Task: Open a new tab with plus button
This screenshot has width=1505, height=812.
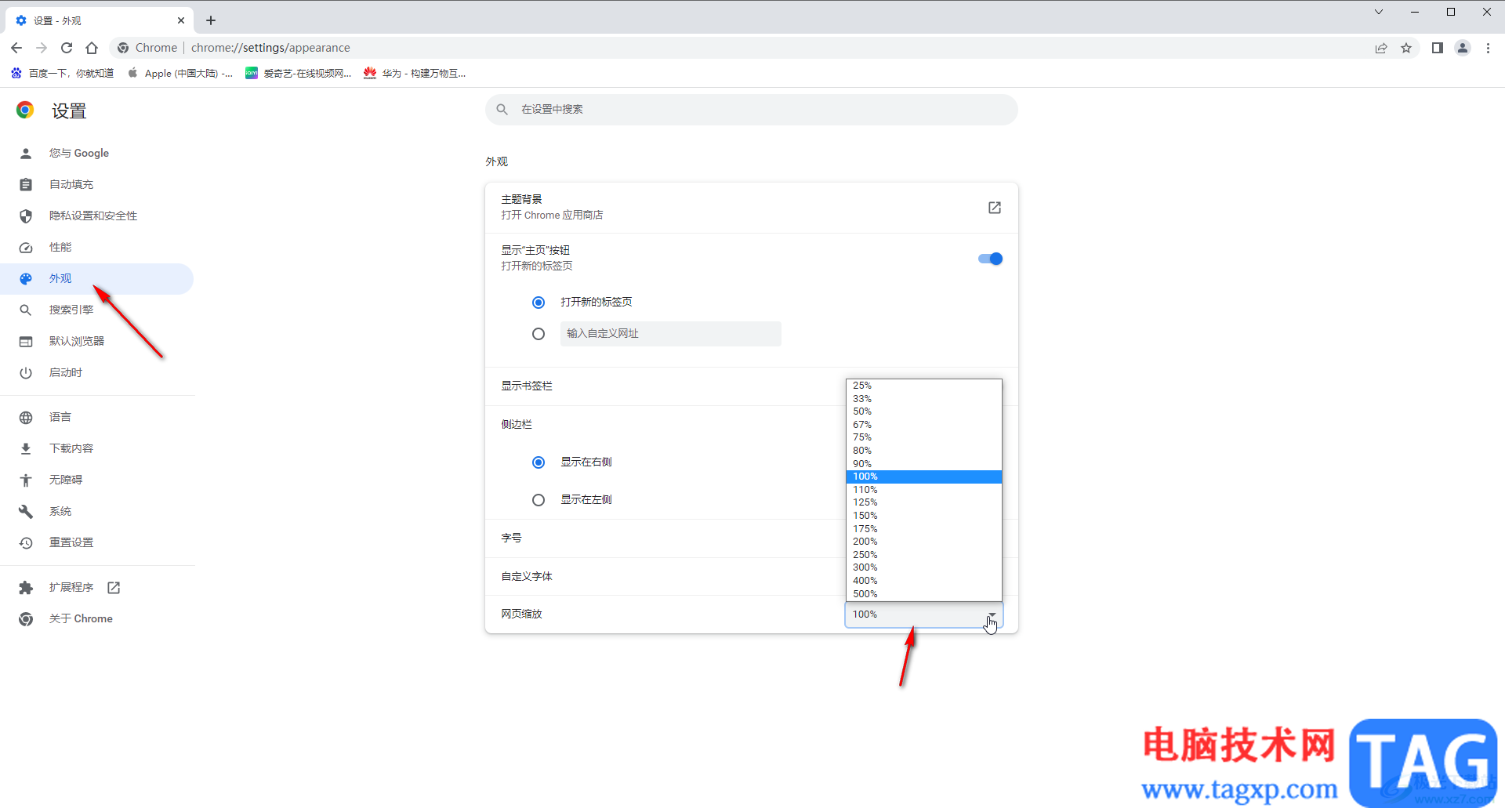Action: [x=211, y=20]
